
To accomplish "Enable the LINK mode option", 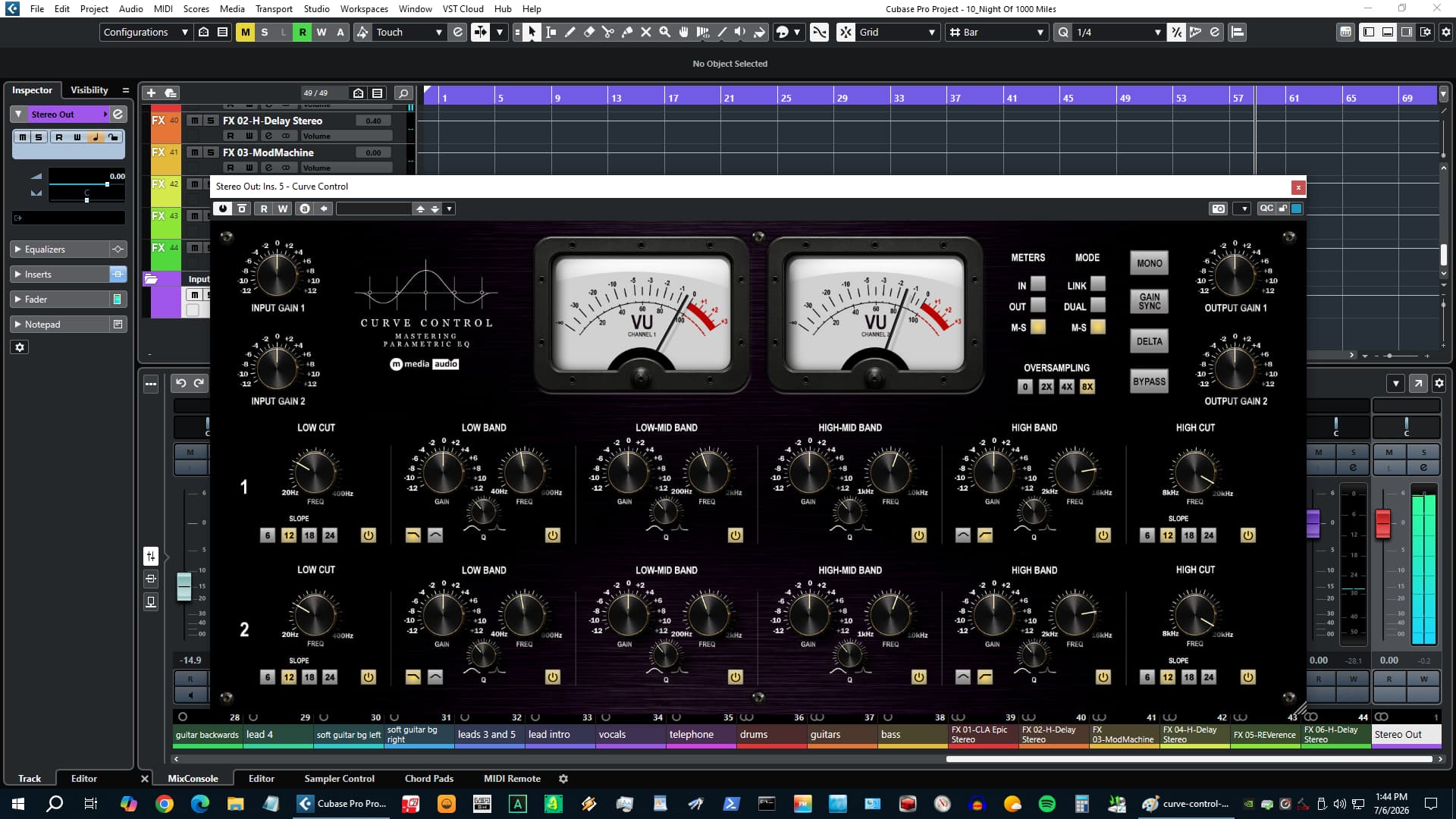I will [1097, 284].
